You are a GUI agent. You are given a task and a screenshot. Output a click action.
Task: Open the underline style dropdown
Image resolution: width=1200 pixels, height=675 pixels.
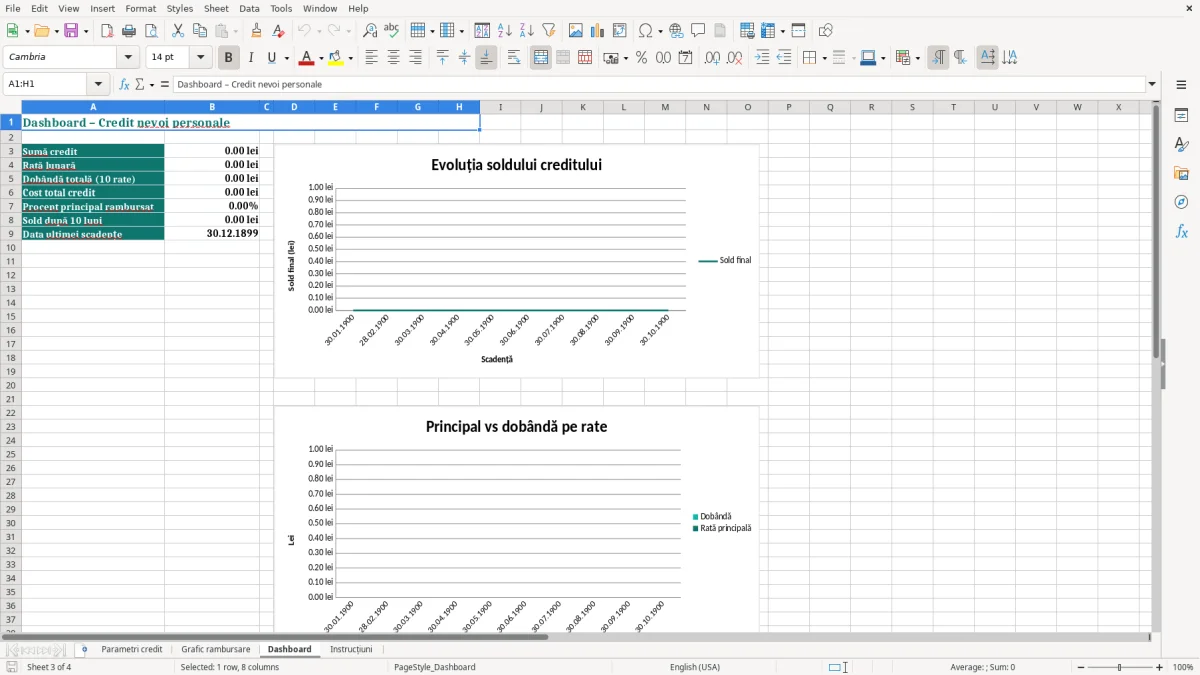tap(286, 58)
